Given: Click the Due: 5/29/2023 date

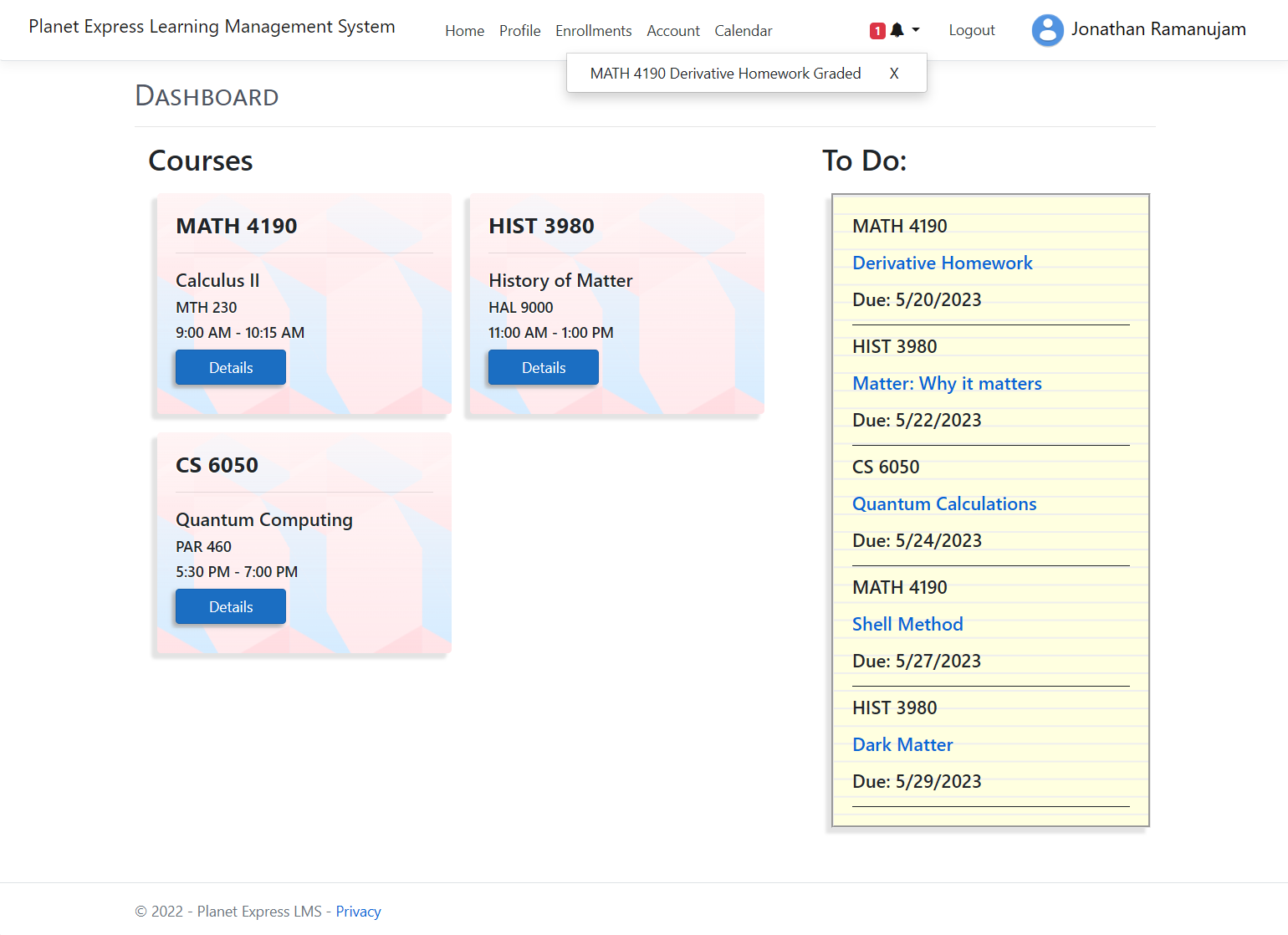Looking at the screenshot, I should pyautogui.click(x=917, y=781).
